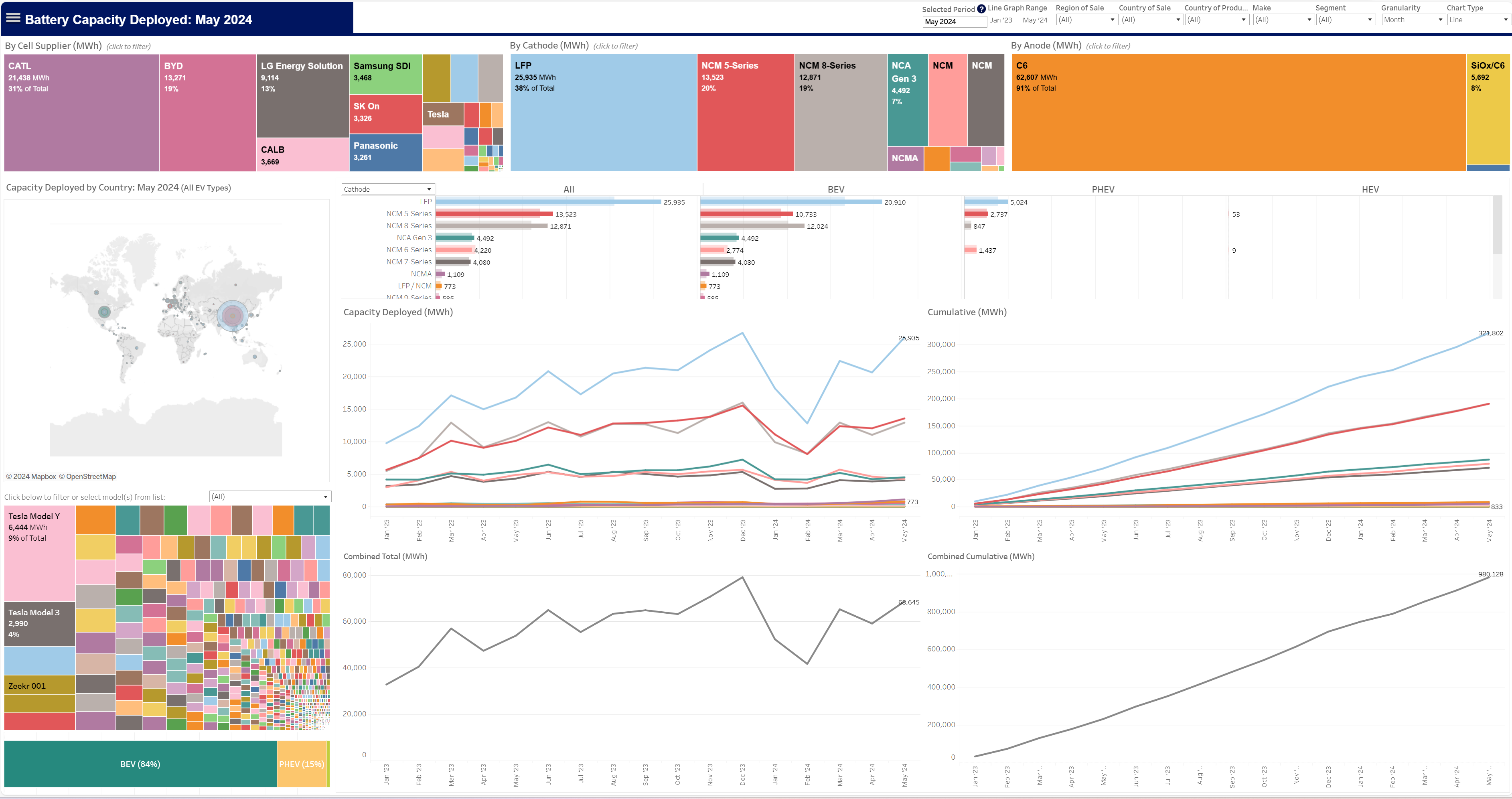Click the cathode bar chart vertical scrollbar
Image resolution: width=1512 pixels, height=799 pixels.
1497,225
